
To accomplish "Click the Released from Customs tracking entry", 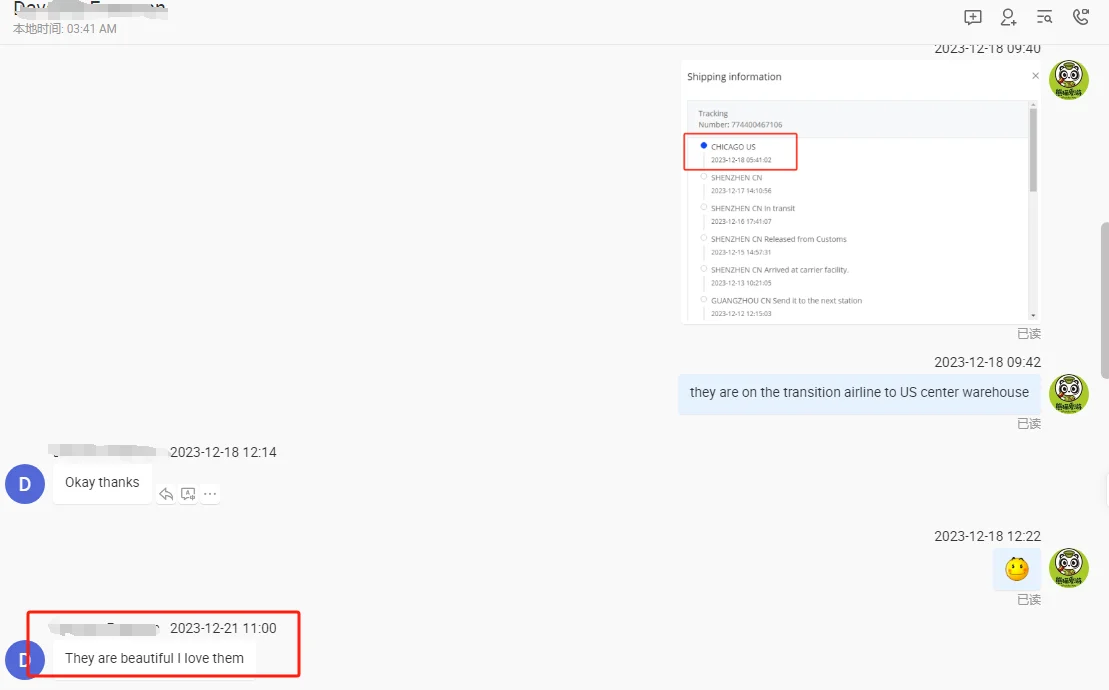I will (x=778, y=245).
